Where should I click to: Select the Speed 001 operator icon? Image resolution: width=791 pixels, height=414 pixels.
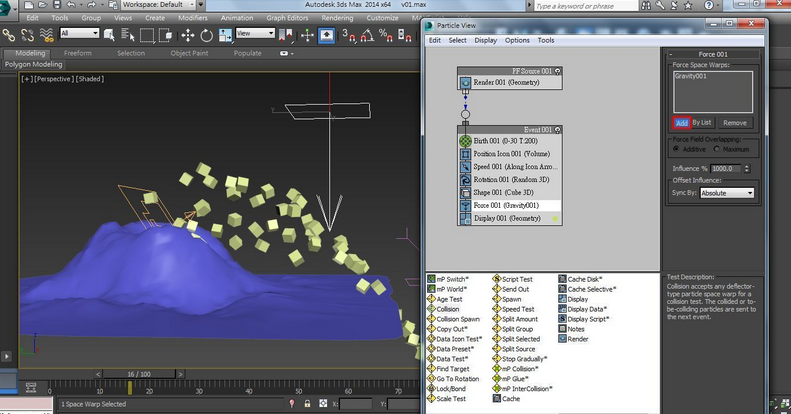(465, 166)
